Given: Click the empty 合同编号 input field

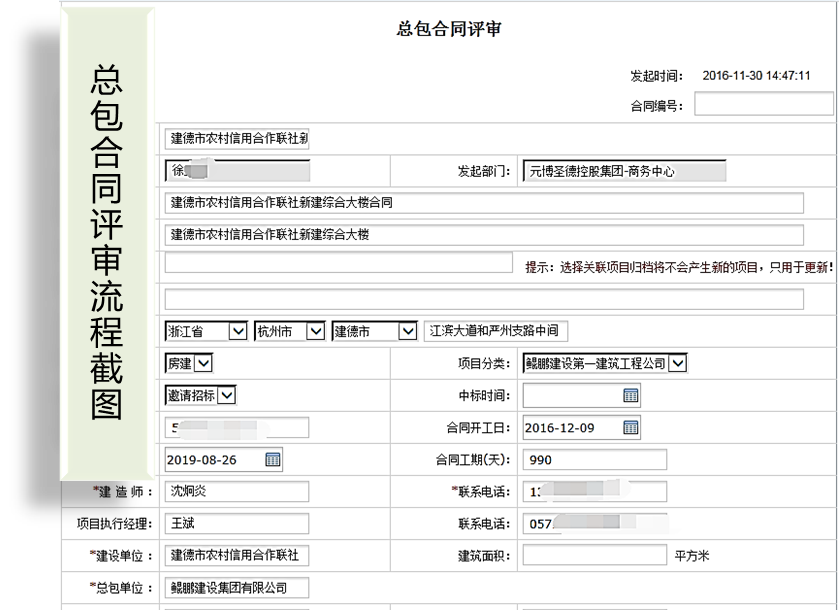Looking at the screenshot, I should tap(763, 104).
